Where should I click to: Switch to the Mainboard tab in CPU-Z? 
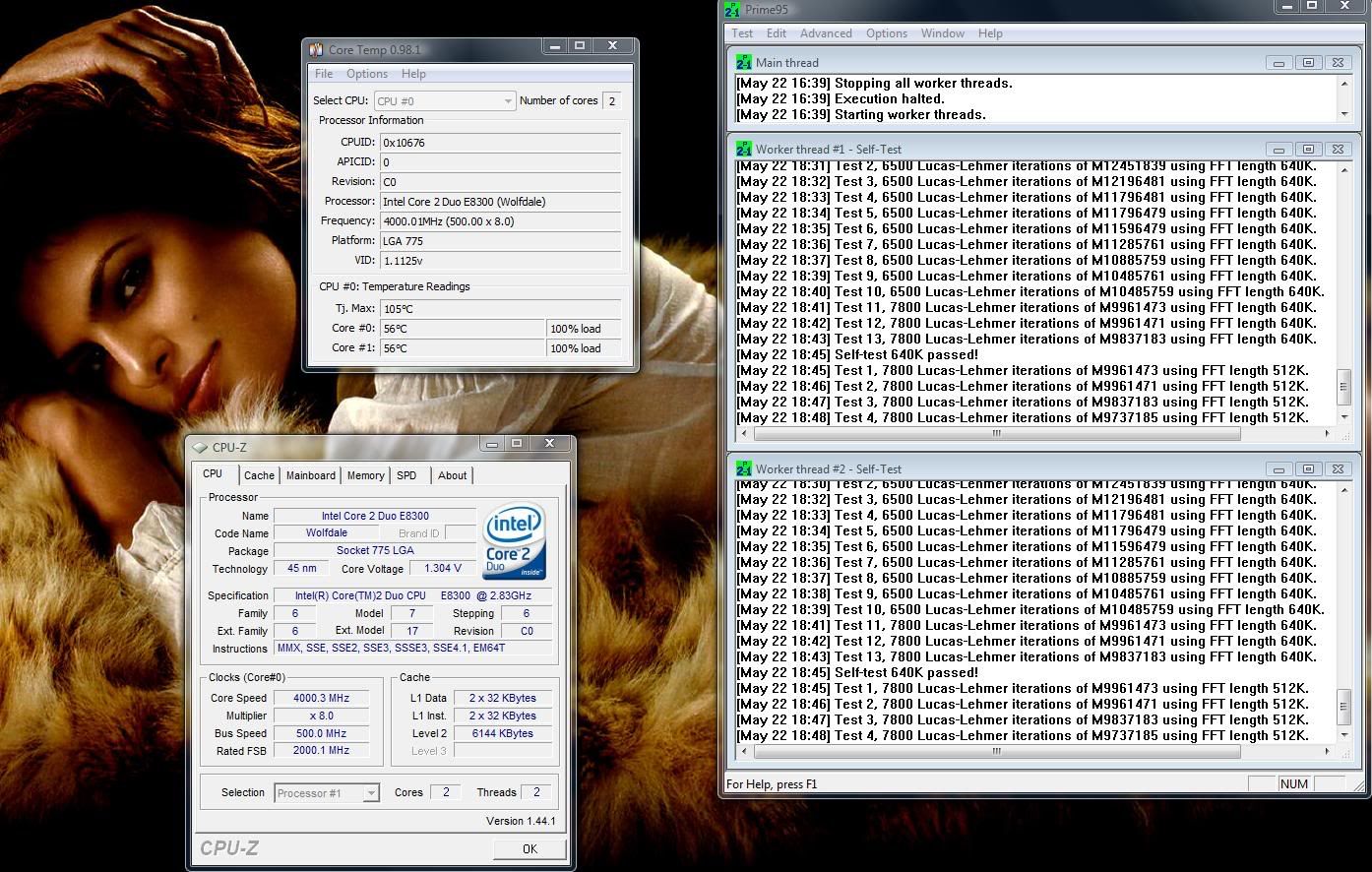[x=311, y=475]
